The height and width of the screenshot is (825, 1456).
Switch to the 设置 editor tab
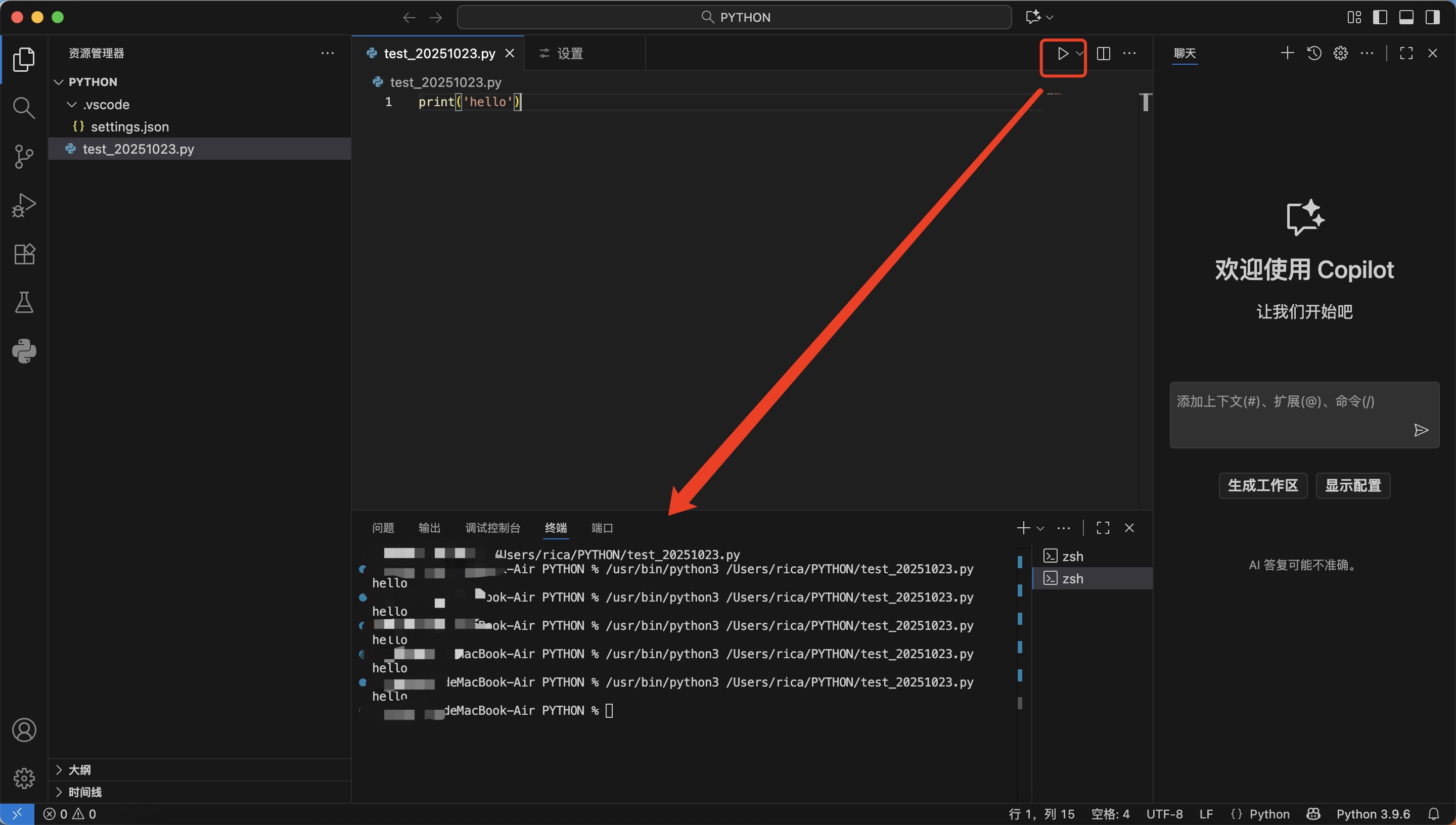coord(569,53)
